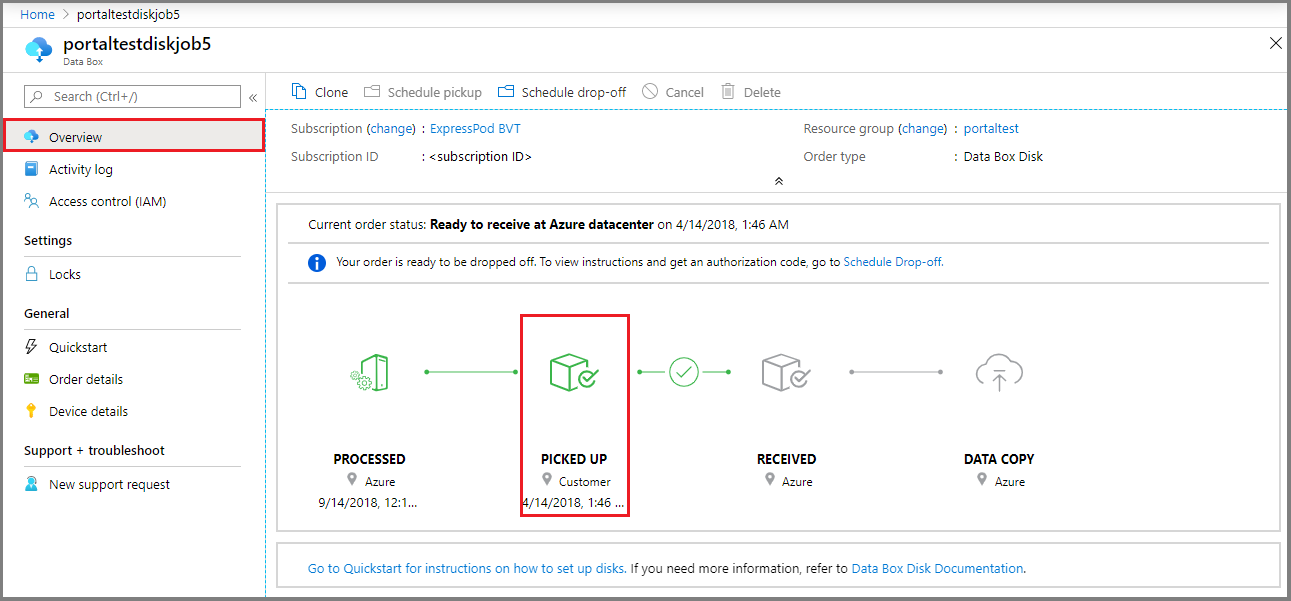Open the ExpressPod BVT subscription link
Viewport: 1291px width, 601px height.
tap(475, 129)
